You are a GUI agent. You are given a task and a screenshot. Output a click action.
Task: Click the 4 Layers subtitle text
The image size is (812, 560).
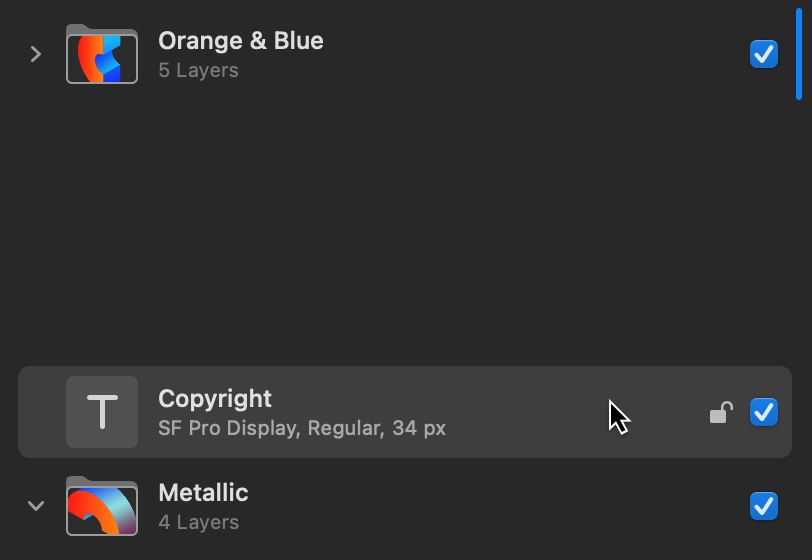coord(198,522)
